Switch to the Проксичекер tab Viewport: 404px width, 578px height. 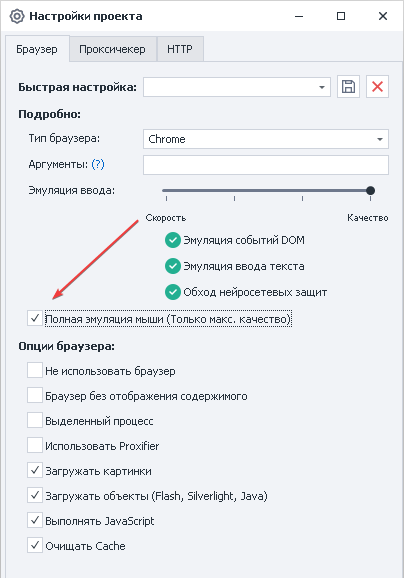[x=112, y=49]
